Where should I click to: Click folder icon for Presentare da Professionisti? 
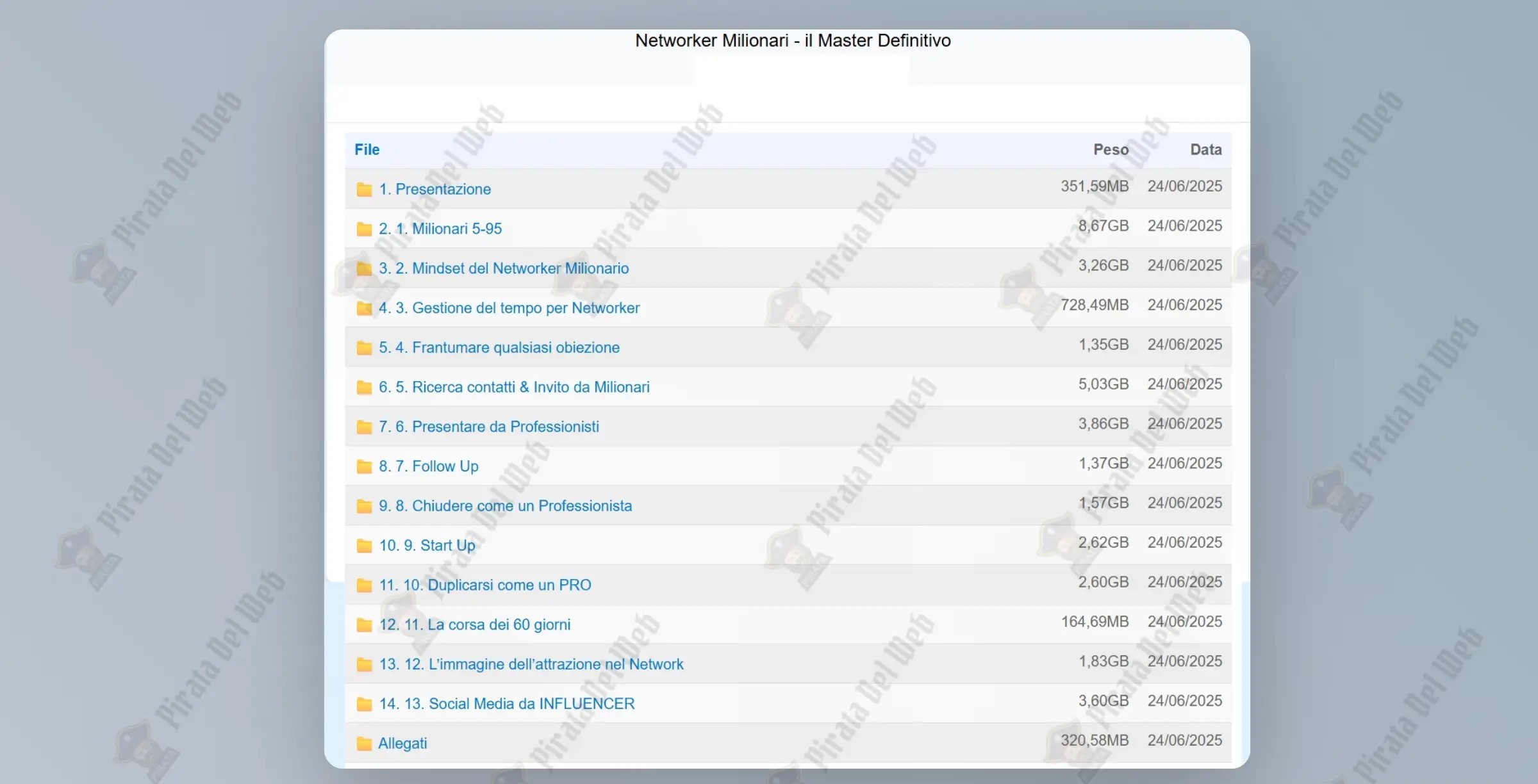[x=364, y=427]
